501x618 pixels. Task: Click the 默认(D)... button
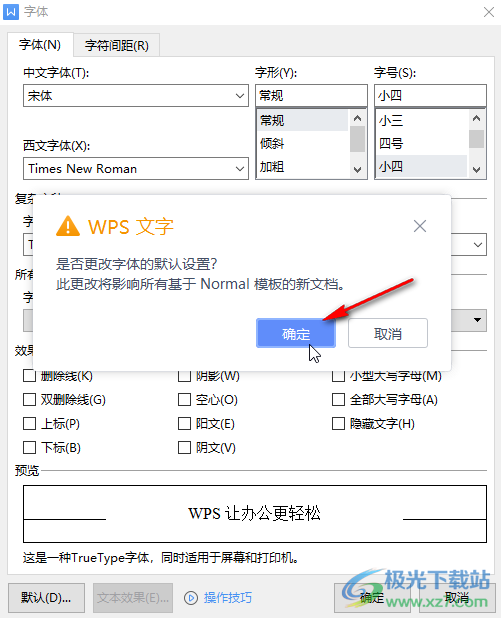point(47,598)
